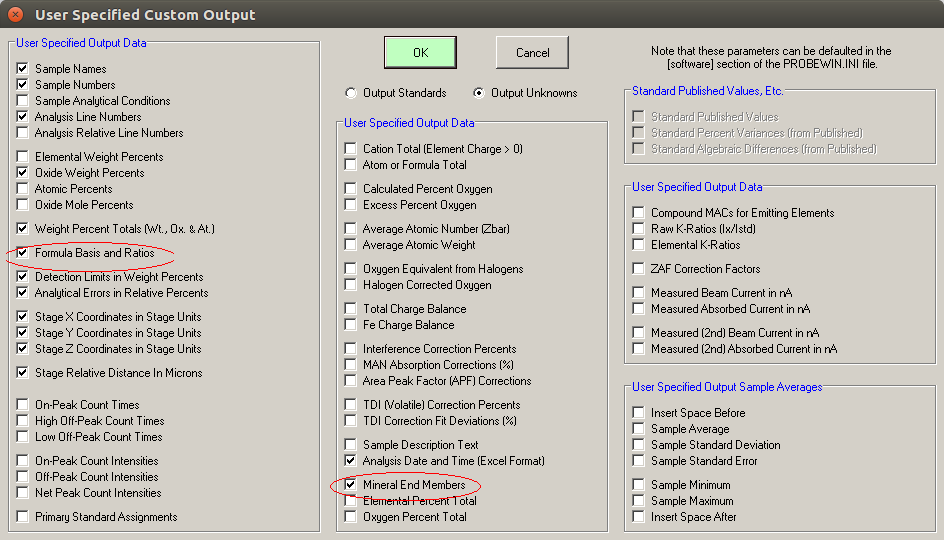Enable Elemental Weight Percents output

tap(23, 157)
